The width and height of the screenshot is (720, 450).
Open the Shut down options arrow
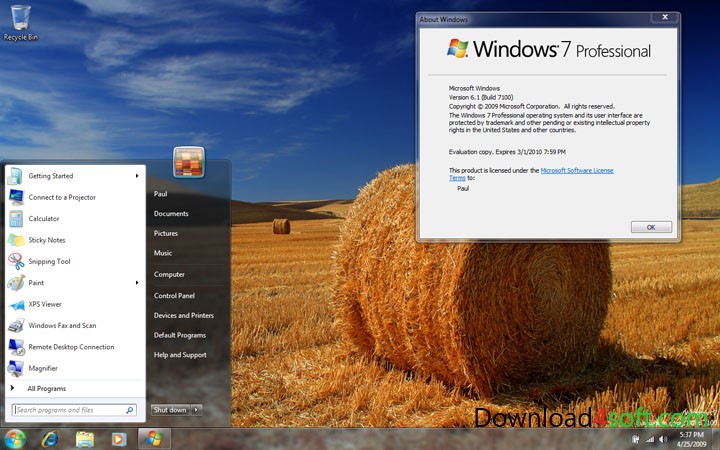tap(197, 410)
